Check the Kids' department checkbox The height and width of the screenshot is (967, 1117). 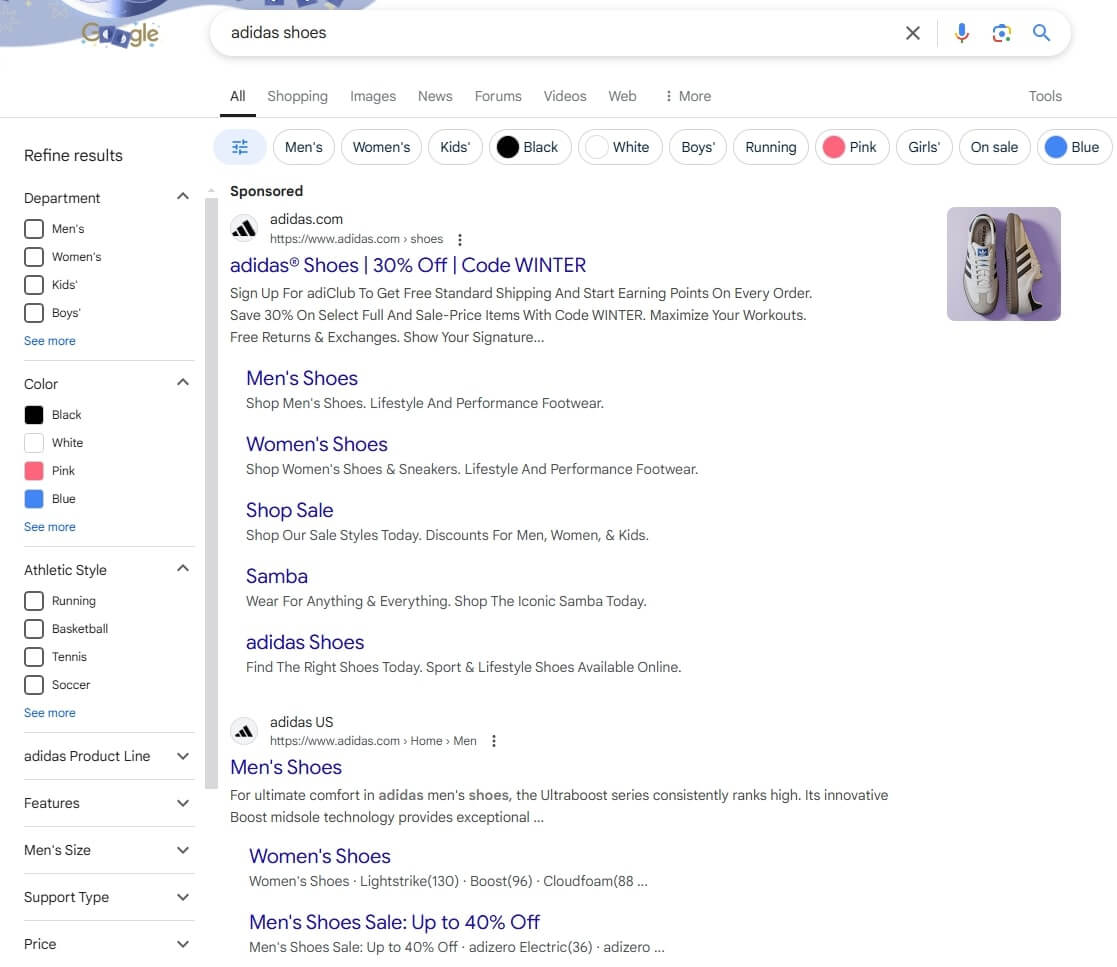point(33,285)
